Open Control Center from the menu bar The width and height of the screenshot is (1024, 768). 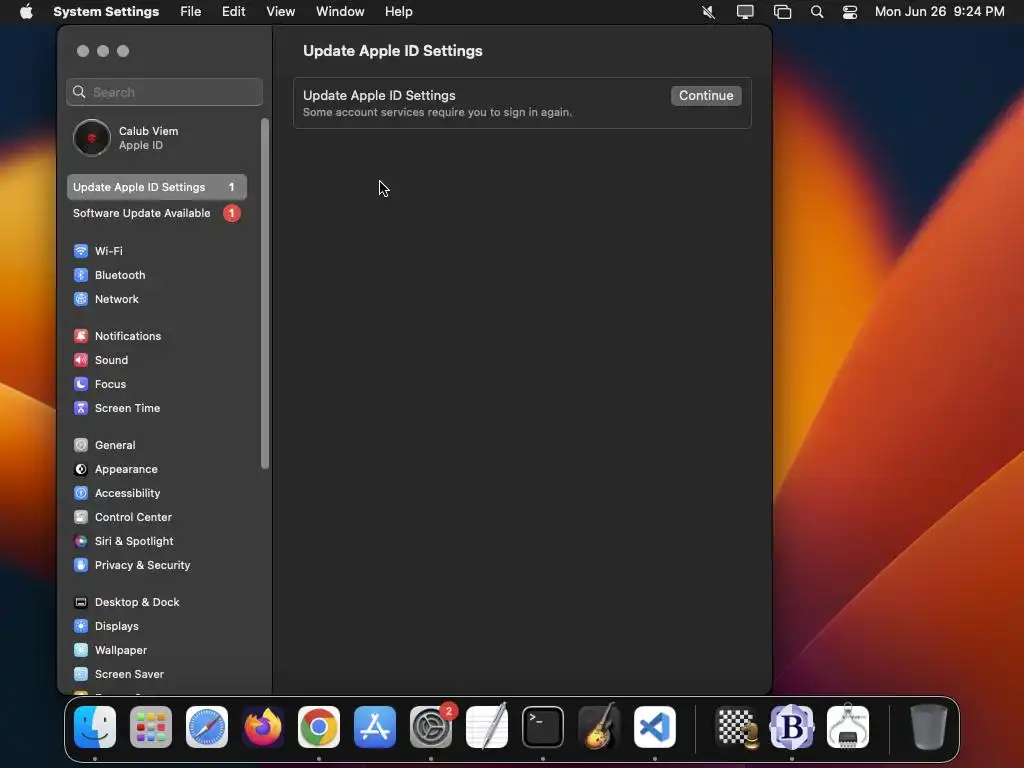pos(850,12)
